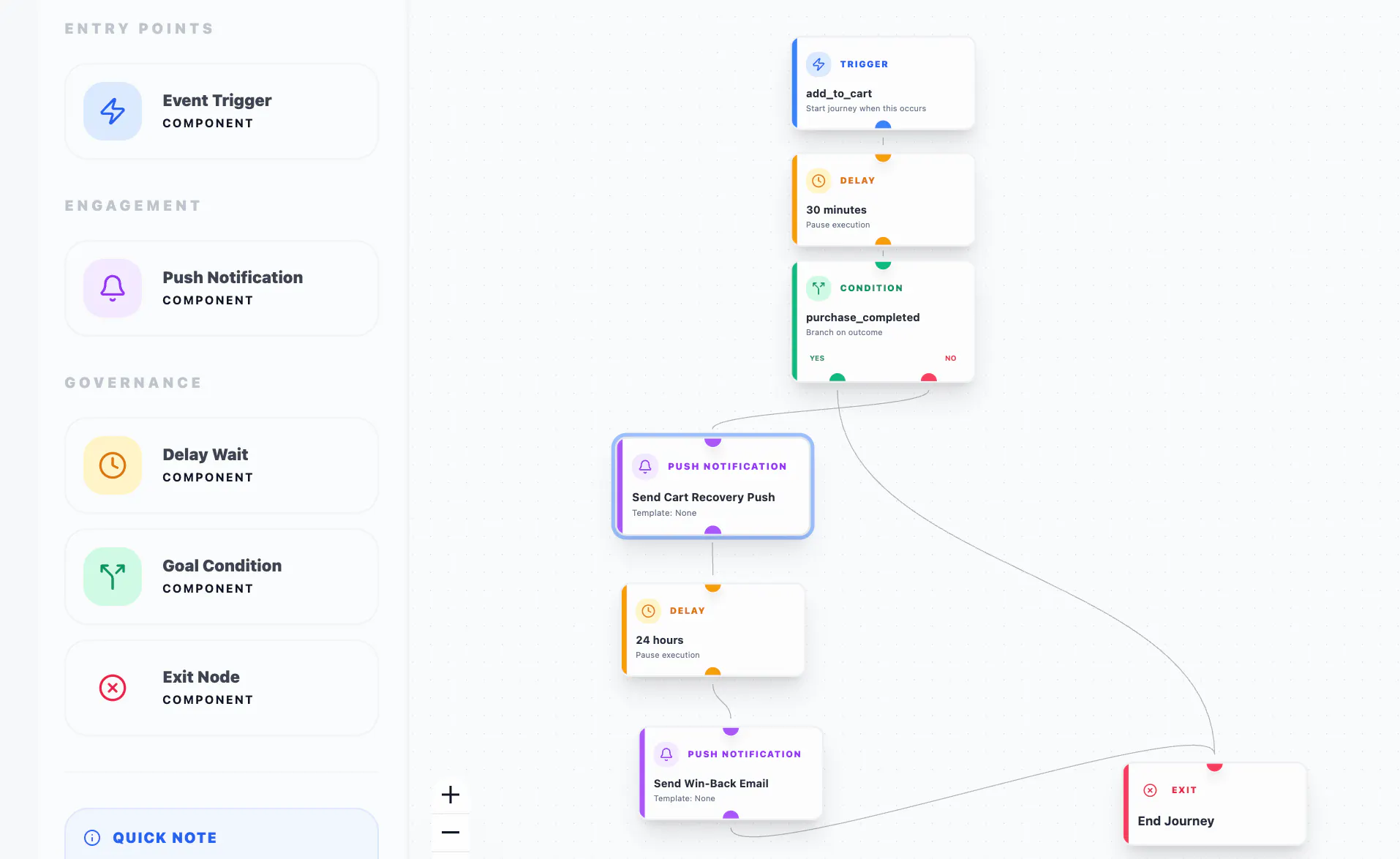Click 'Start journey when this occurs' text
The image size is (1400, 859).
tap(866, 108)
